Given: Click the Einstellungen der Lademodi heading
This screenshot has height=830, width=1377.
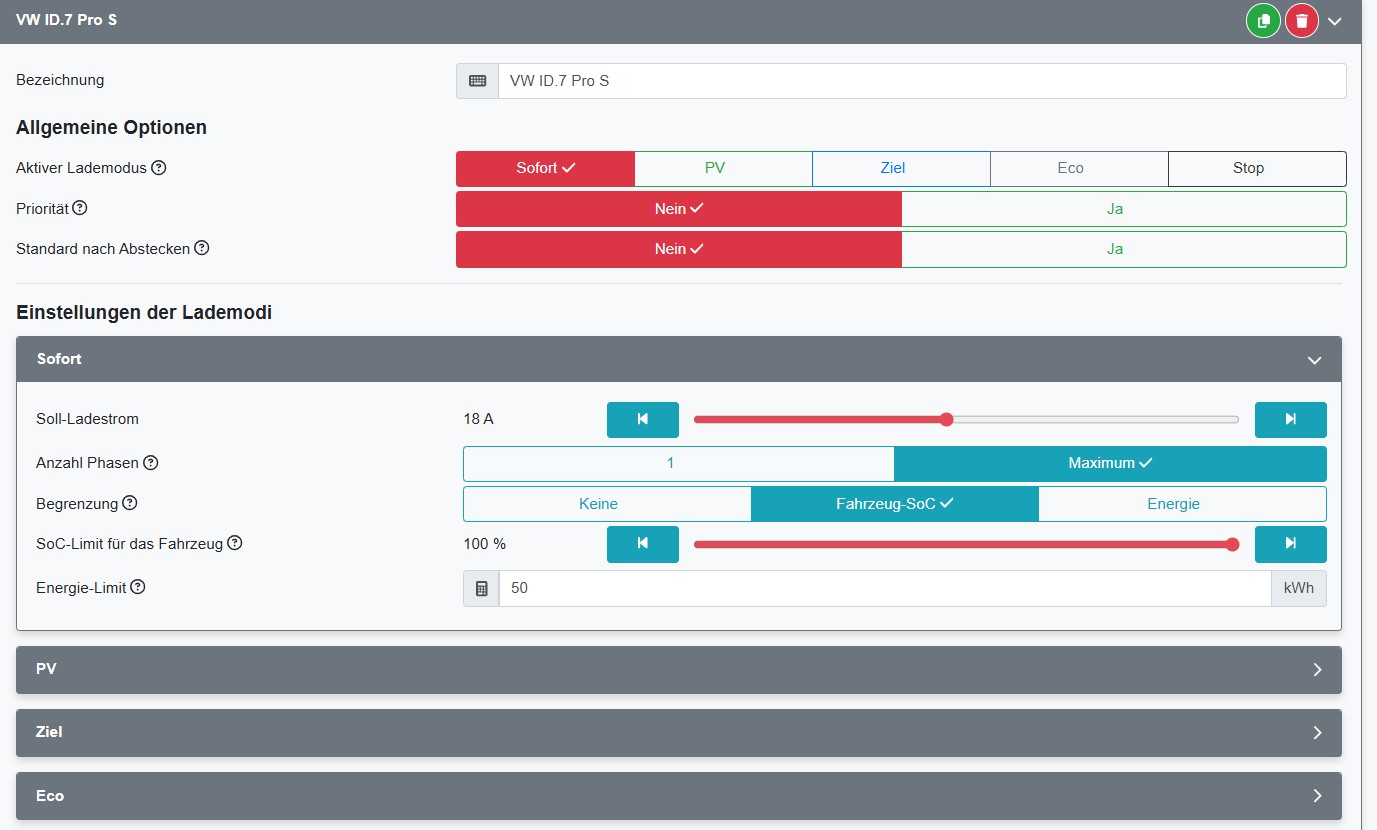Looking at the screenshot, I should point(144,312).
